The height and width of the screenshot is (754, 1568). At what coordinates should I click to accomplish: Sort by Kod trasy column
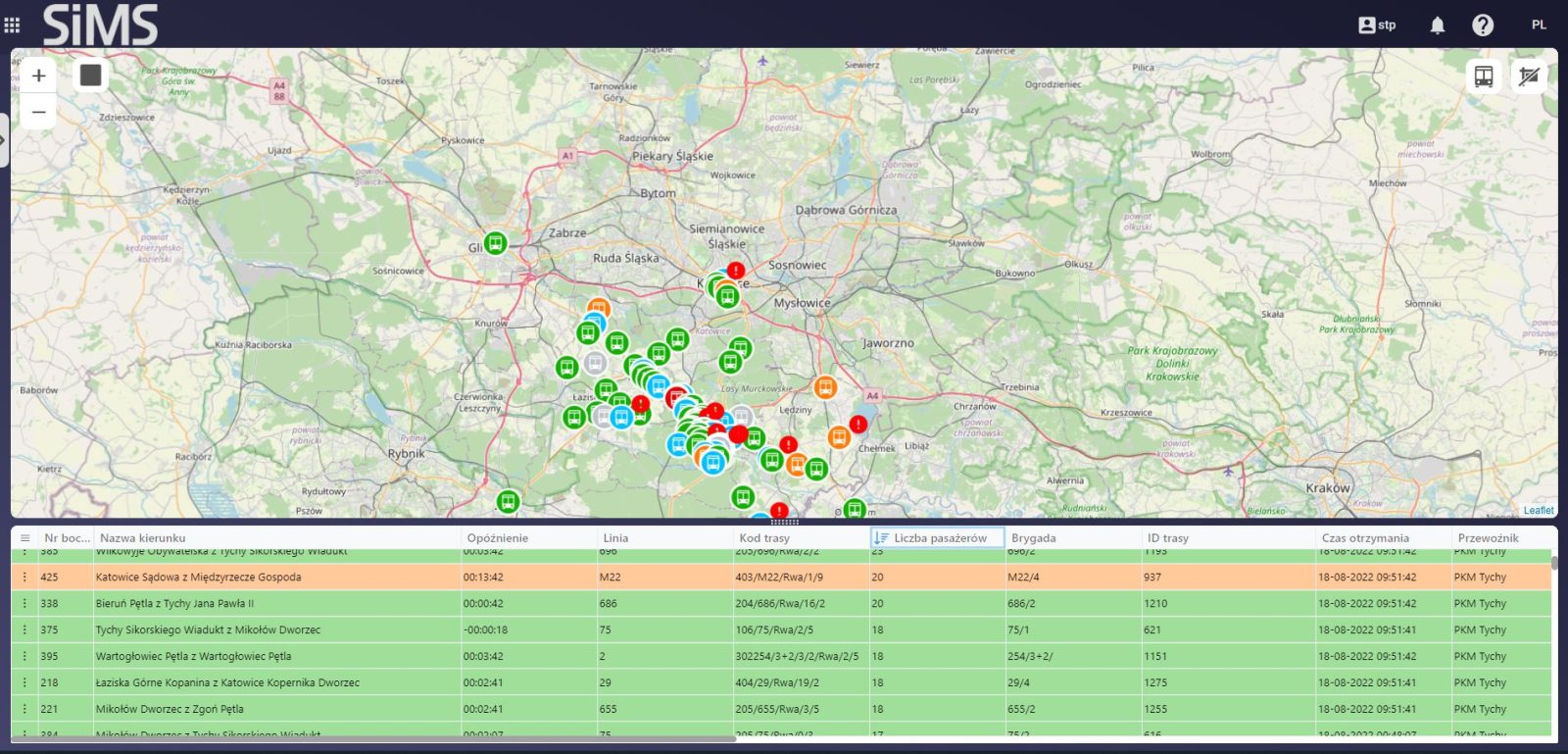coord(763,537)
